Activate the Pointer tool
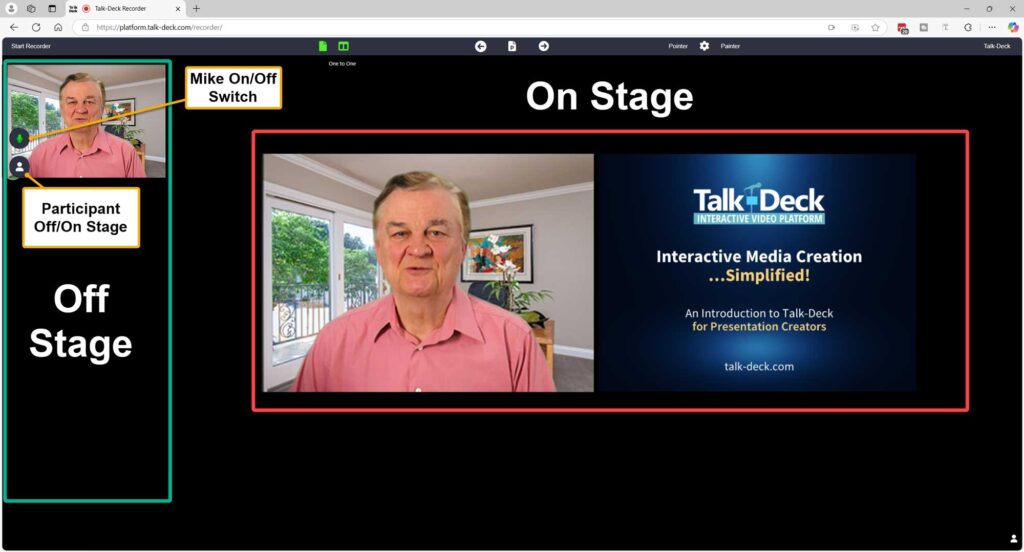Screen dimensions: 1024x552 click(678, 46)
